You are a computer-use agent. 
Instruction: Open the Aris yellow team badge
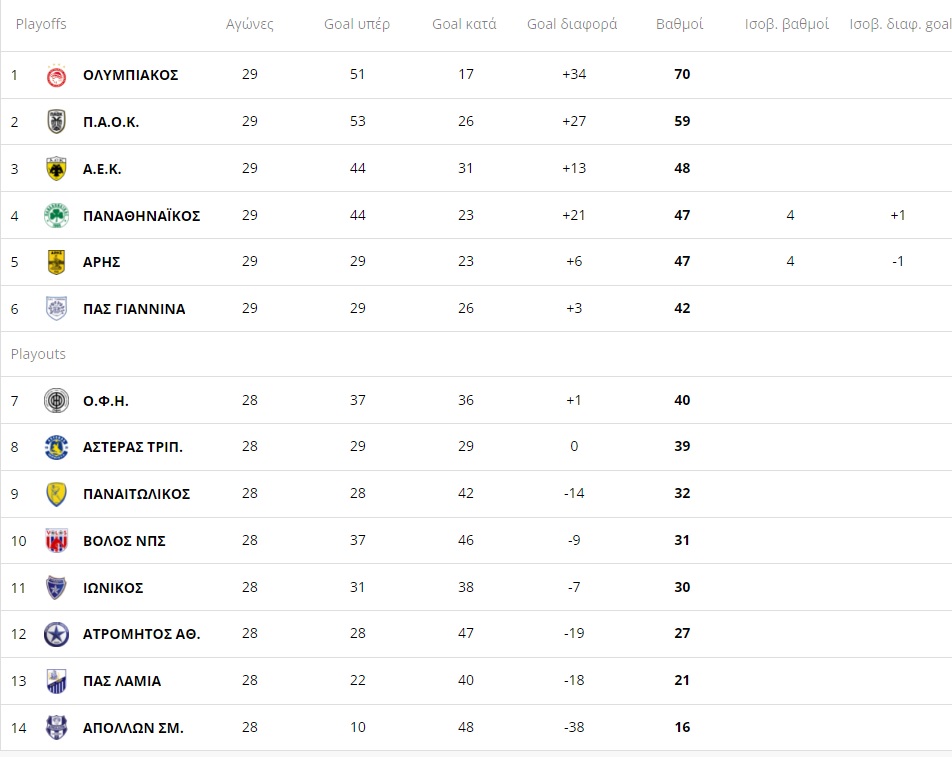[x=56, y=262]
